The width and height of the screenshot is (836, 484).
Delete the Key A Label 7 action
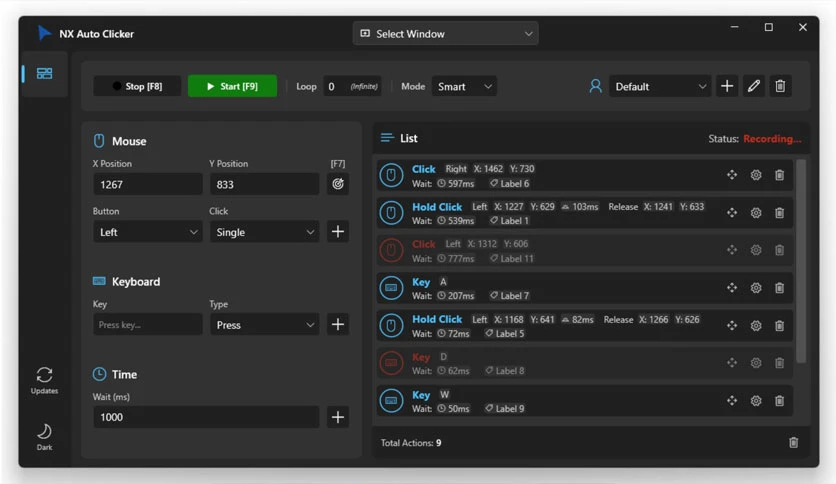(779, 288)
